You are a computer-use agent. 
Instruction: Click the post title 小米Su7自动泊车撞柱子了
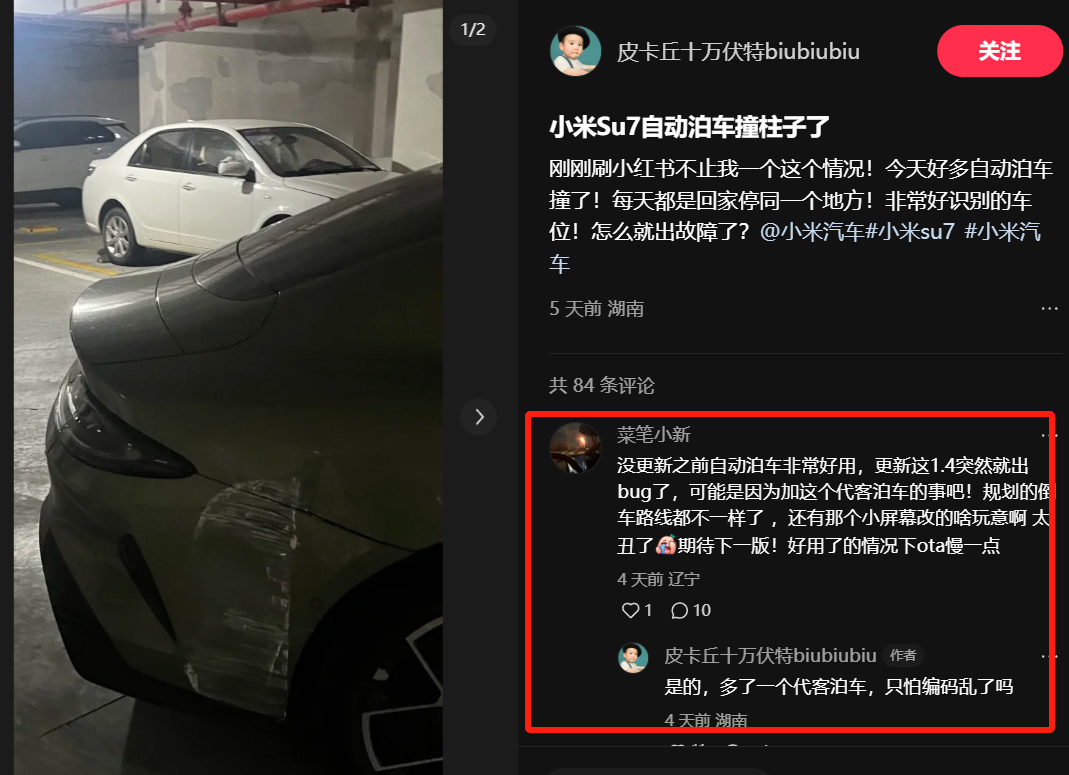click(x=689, y=127)
